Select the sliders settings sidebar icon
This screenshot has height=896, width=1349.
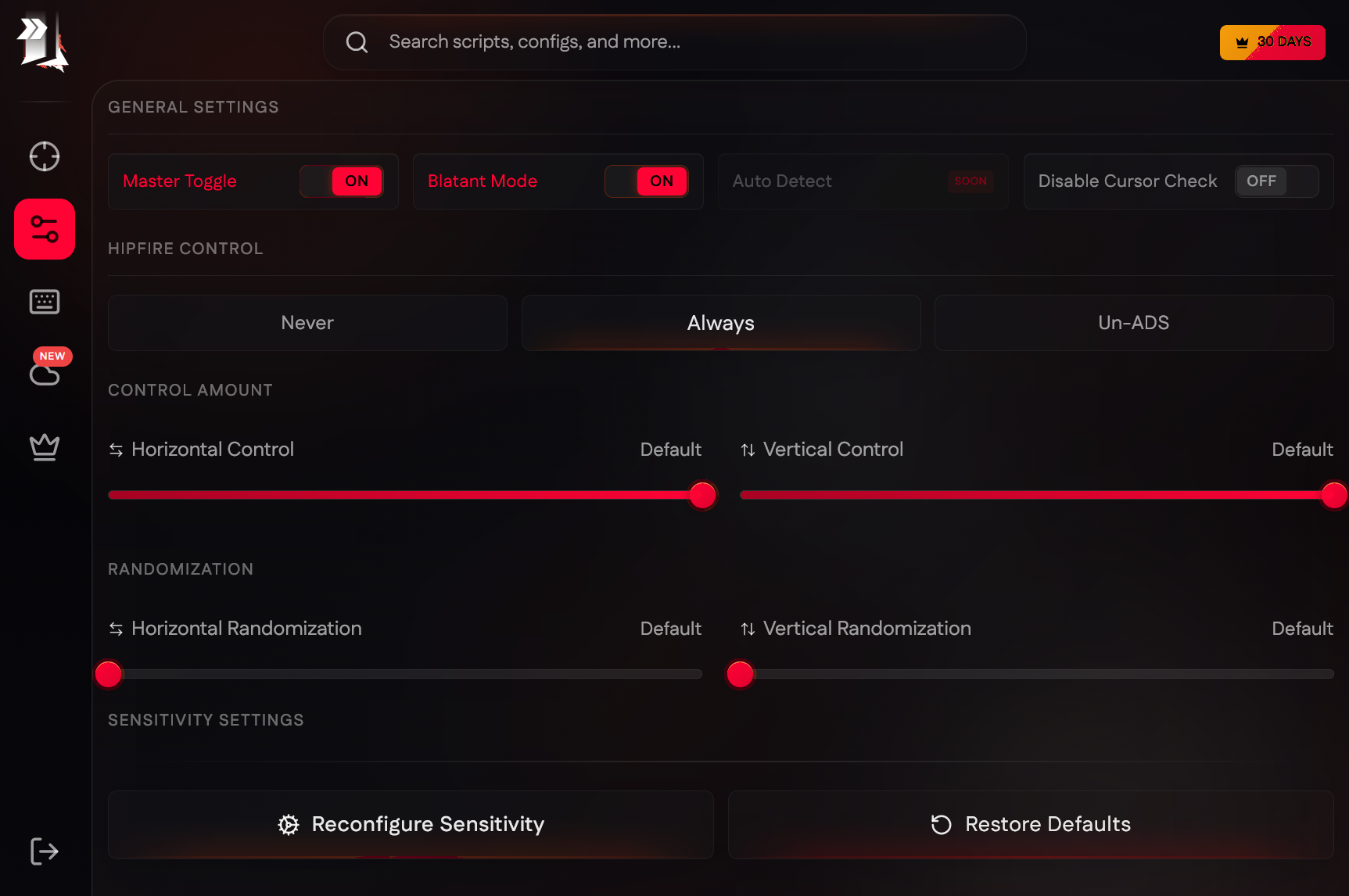click(x=45, y=229)
